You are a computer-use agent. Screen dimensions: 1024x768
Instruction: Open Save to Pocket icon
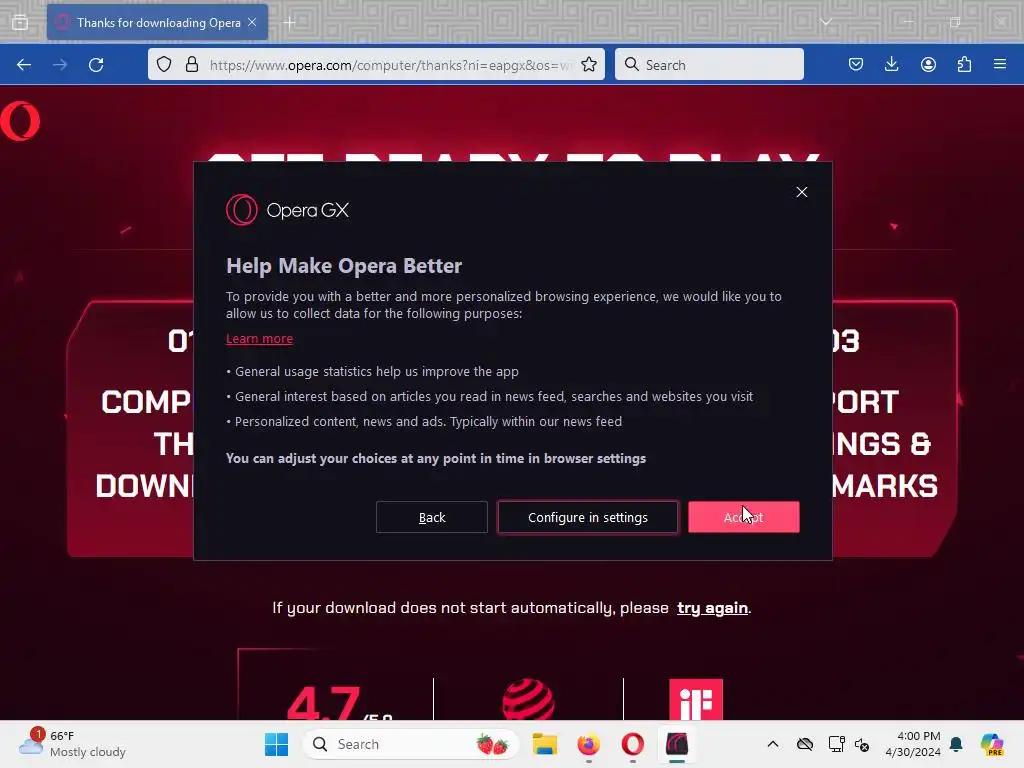[x=856, y=65]
